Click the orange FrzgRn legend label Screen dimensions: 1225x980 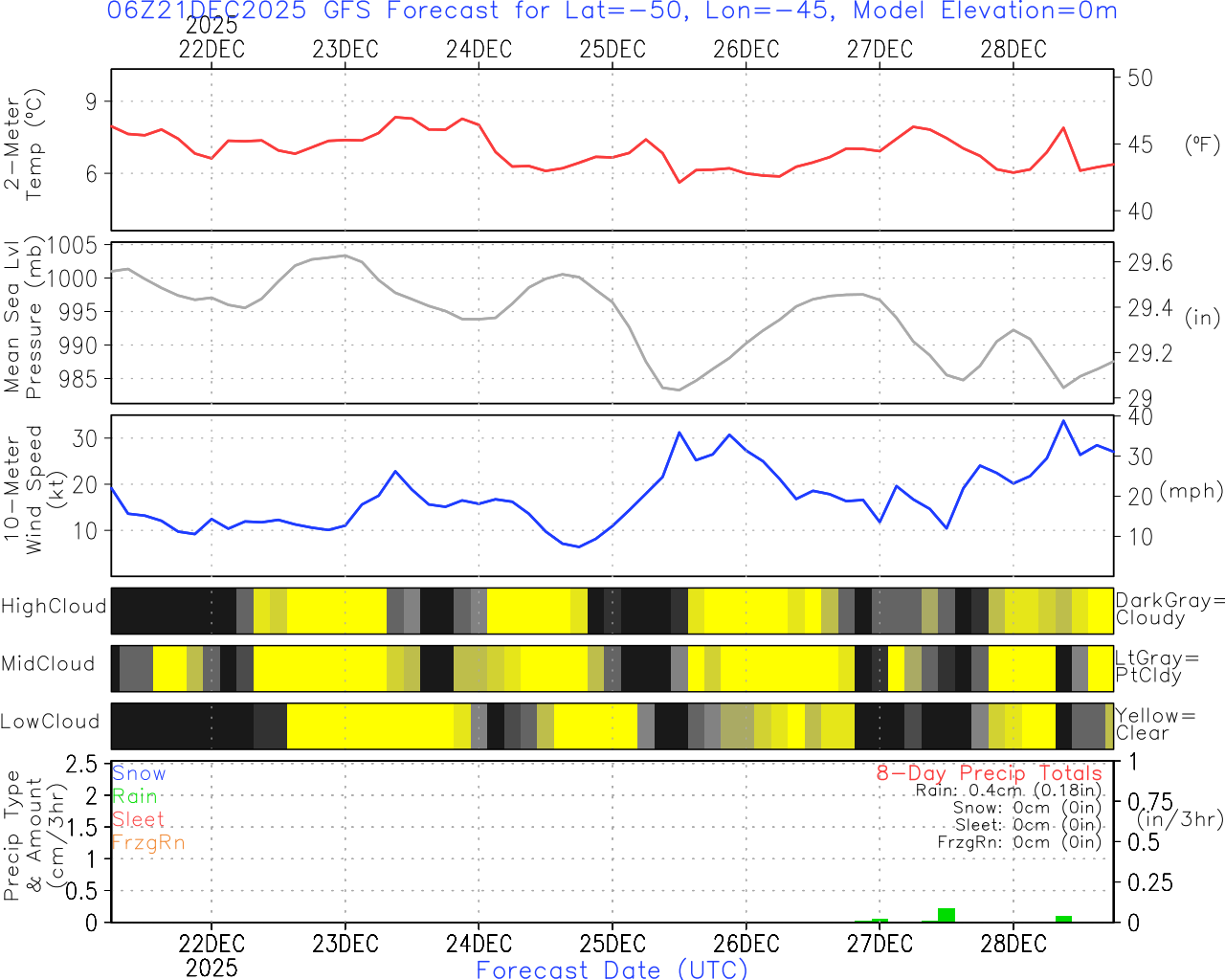point(148,842)
